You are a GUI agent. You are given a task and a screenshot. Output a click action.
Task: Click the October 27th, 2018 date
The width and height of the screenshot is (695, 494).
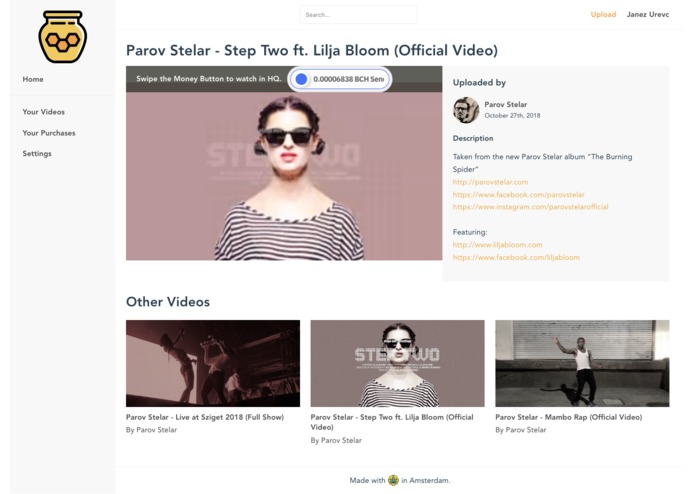512,116
